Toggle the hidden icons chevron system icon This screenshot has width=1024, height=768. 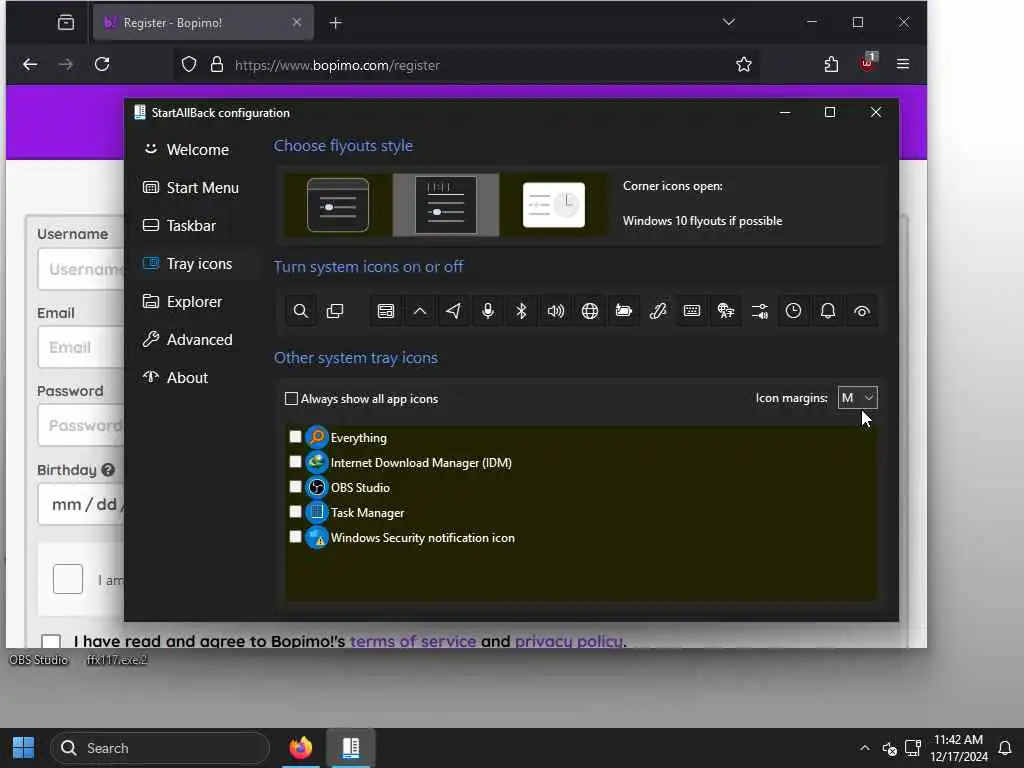[420, 312]
